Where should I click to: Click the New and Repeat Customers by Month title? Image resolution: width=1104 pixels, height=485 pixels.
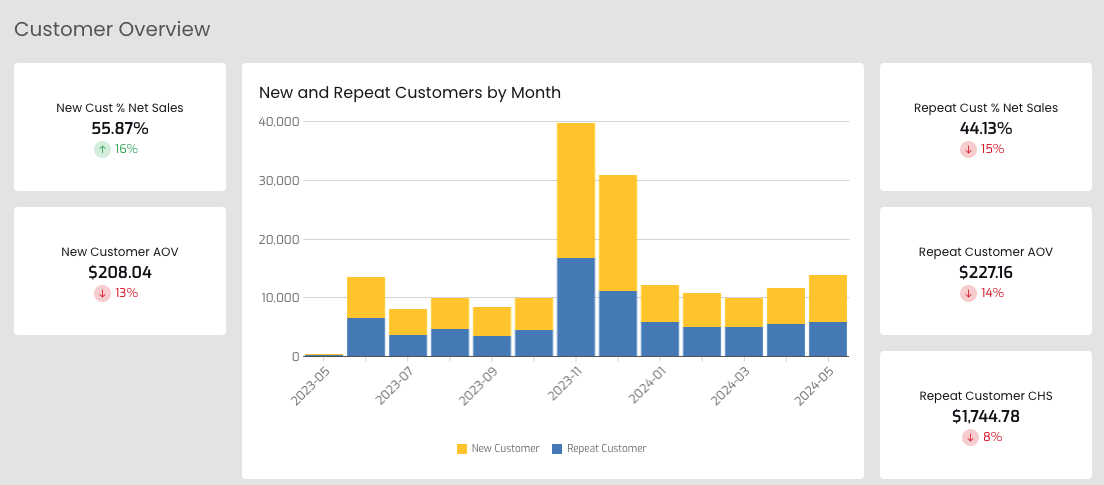pyautogui.click(x=410, y=92)
